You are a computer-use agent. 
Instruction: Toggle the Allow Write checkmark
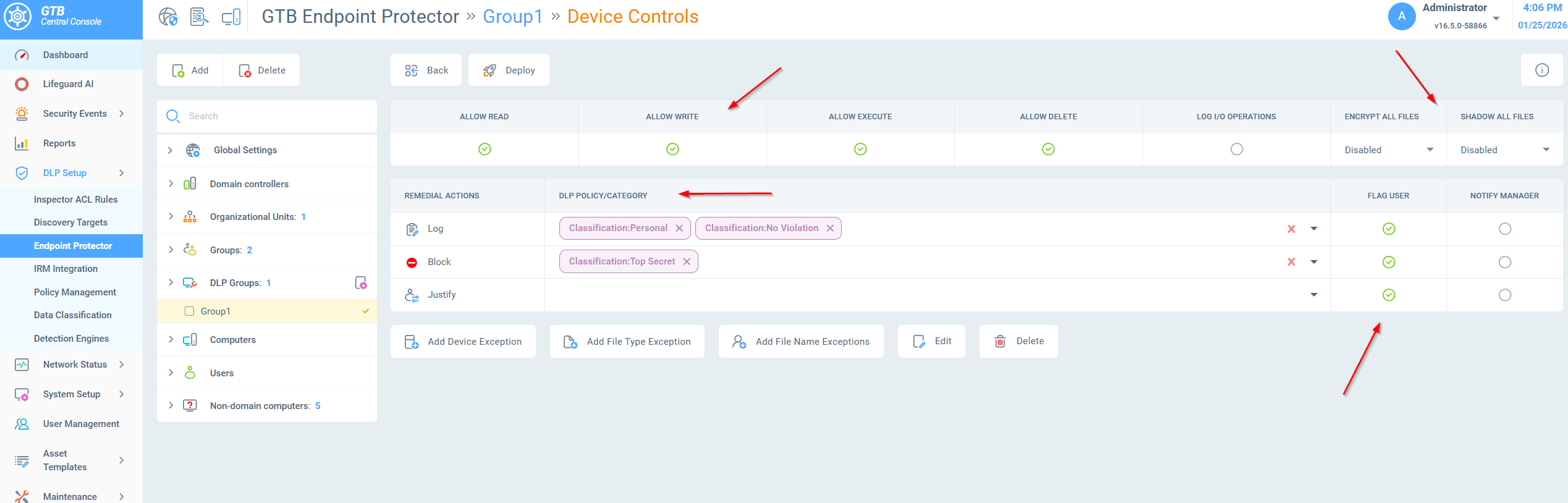(672, 149)
